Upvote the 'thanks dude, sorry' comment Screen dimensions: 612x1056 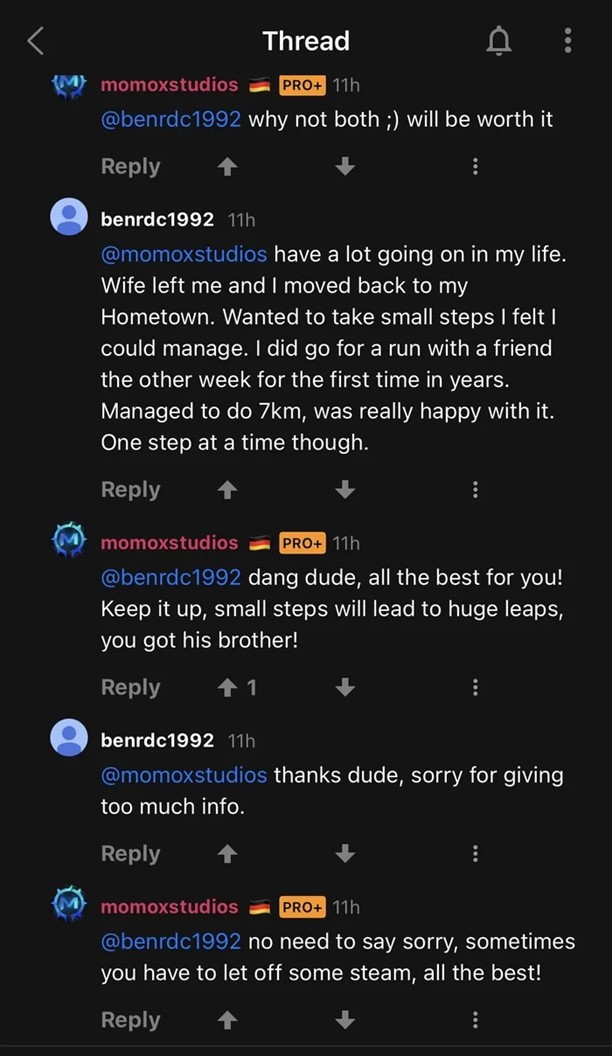click(x=228, y=854)
